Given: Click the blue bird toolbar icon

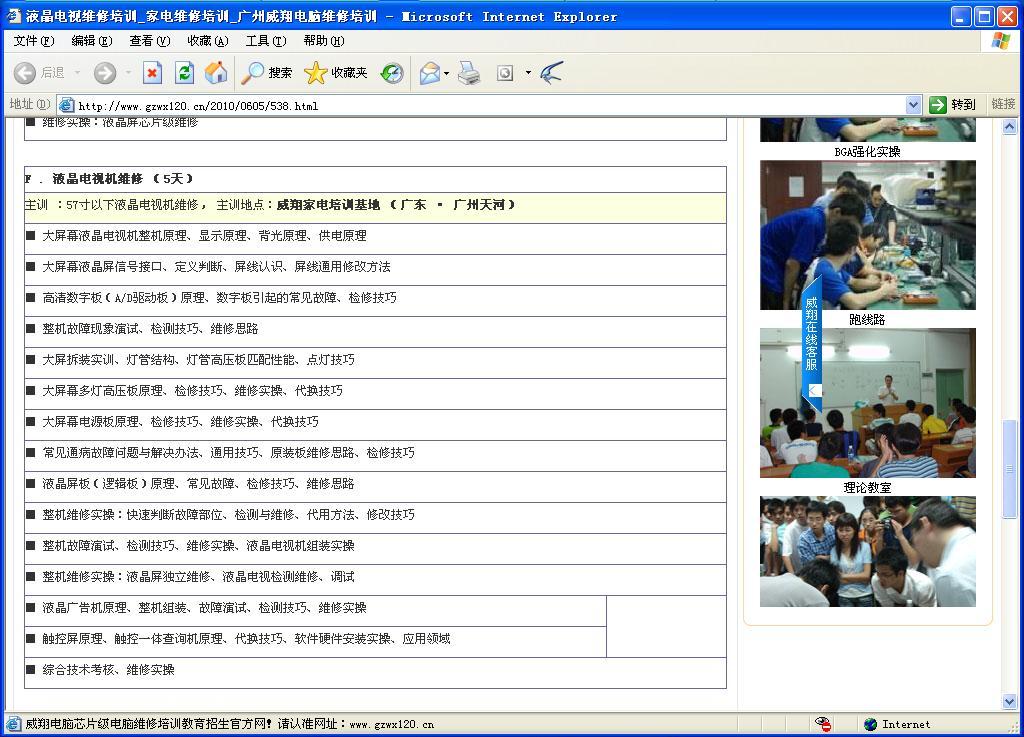Looking at the screenshot, I should tap(551, 72).
